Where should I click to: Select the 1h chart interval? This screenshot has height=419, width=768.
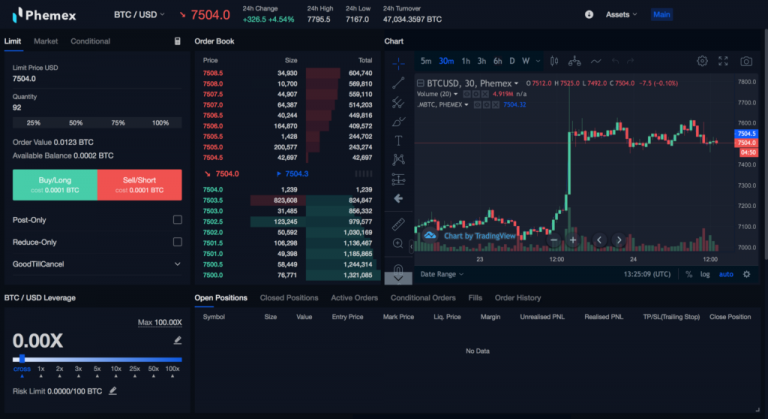466,61
